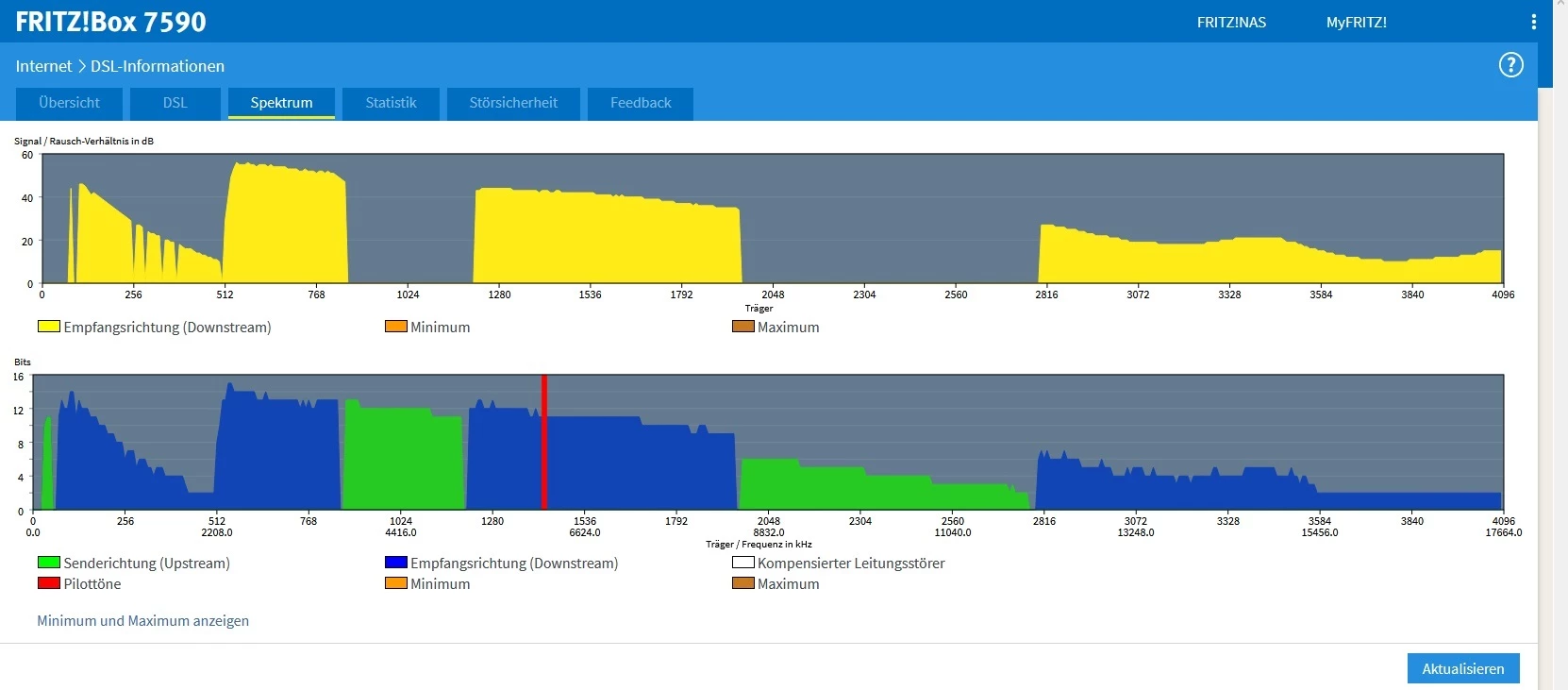Click the red Pilottöne legend swatch
The width and height of the screenshot is (1568, 690).
pos(48,583)
